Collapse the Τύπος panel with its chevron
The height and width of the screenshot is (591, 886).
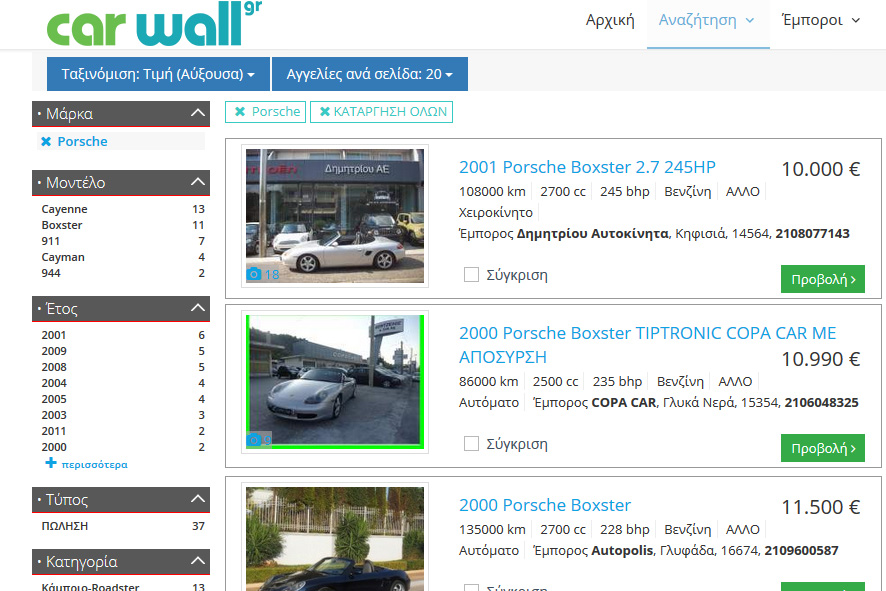pyautogui.click(x=199, y=499)
